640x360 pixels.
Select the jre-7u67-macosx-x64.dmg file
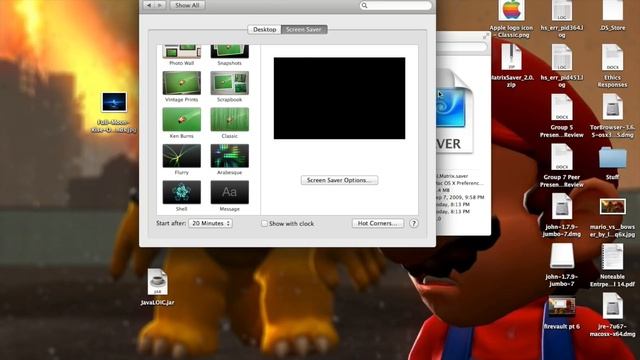coord(612,307)
